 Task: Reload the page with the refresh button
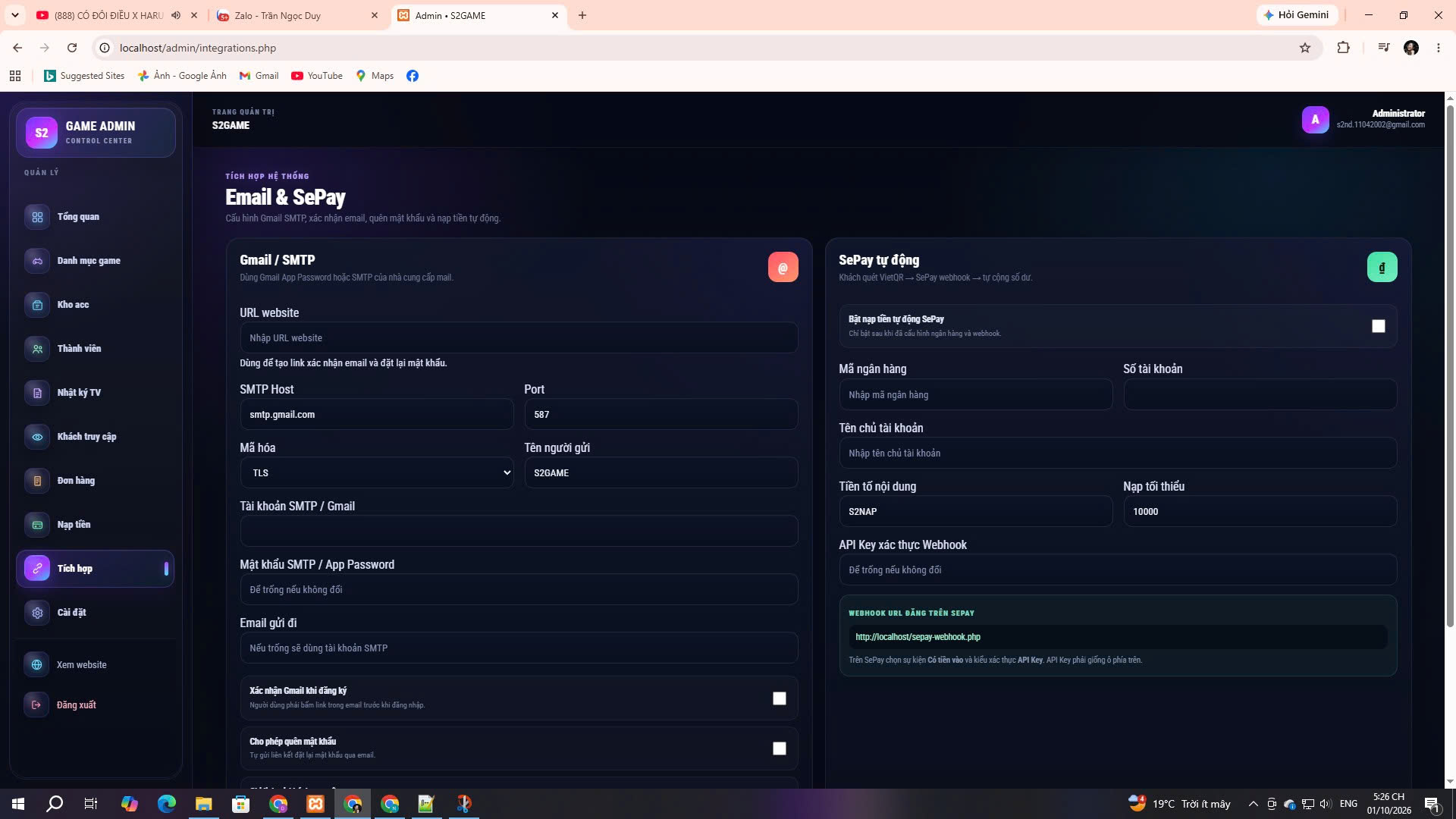click(72, 48)
